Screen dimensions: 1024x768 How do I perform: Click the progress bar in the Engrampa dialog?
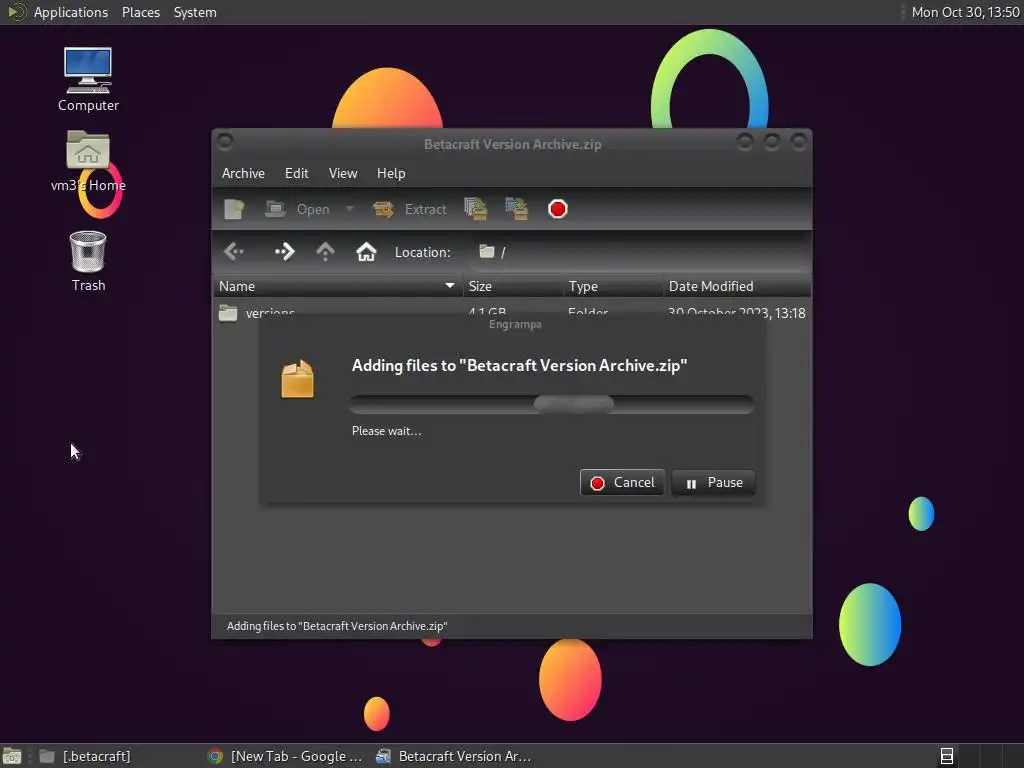tap(552, 404)
